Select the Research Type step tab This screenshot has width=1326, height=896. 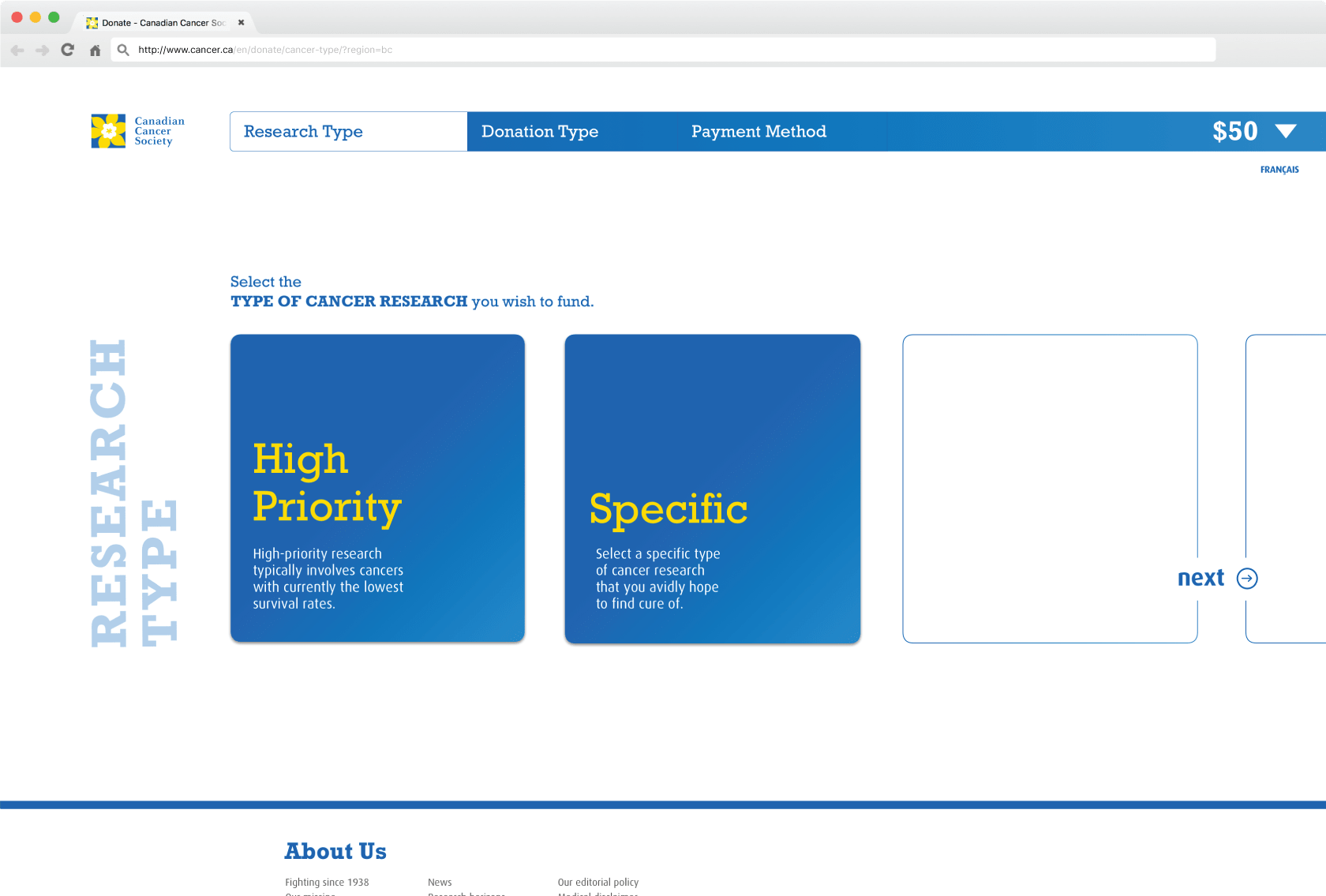348,131
